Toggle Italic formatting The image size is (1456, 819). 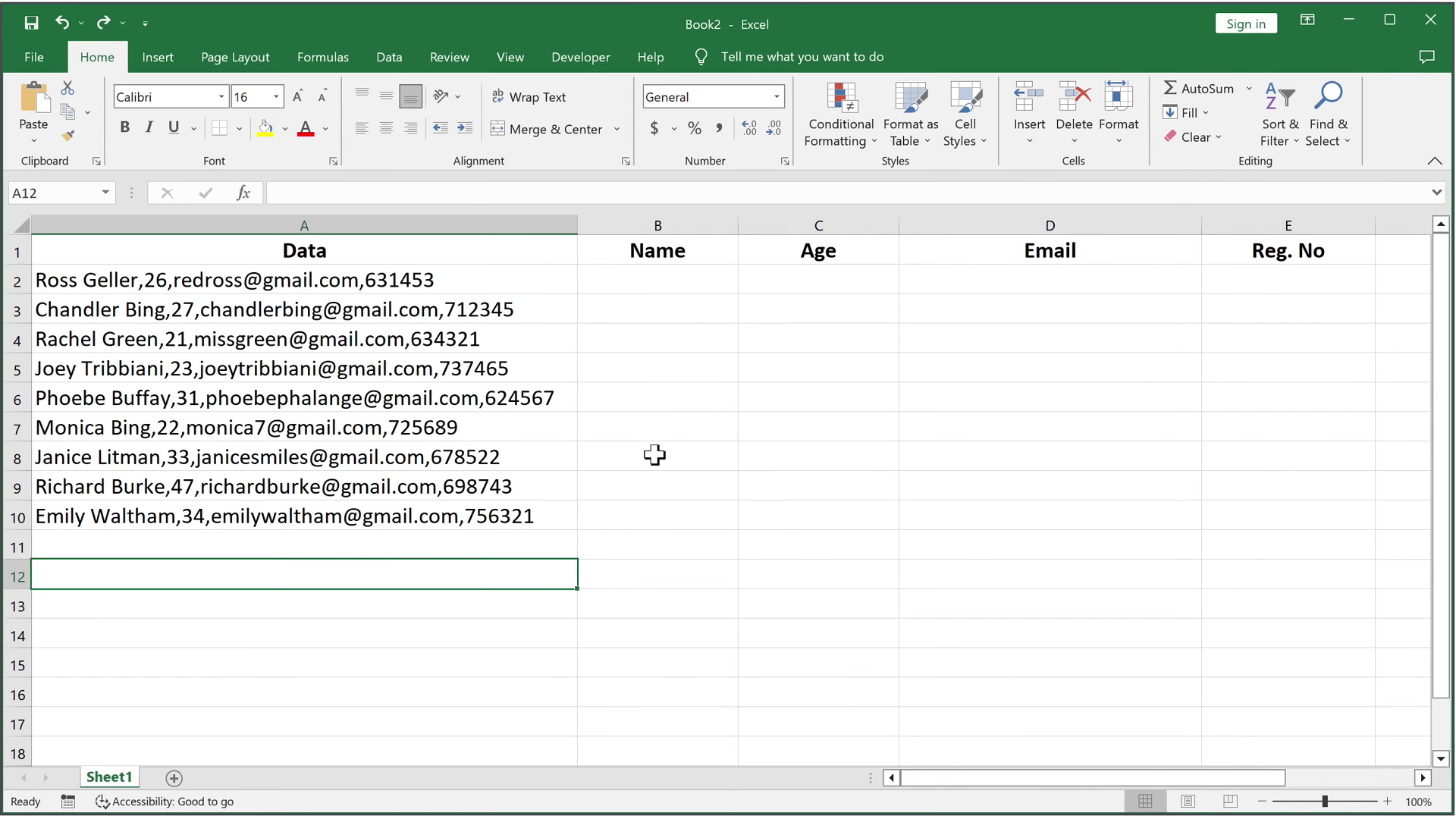149,127
